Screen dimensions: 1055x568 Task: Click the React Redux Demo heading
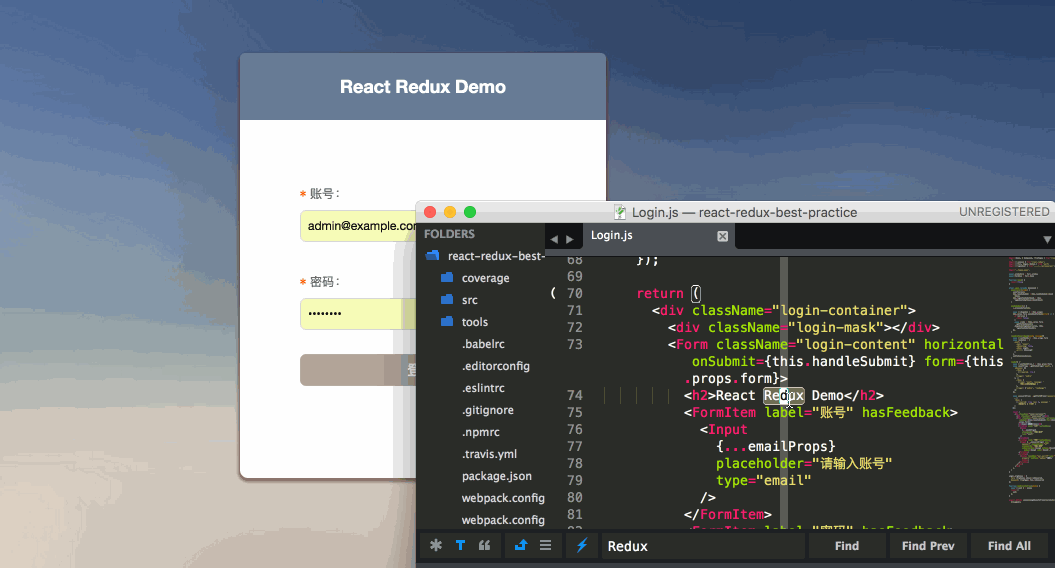(x=423, y=87)
